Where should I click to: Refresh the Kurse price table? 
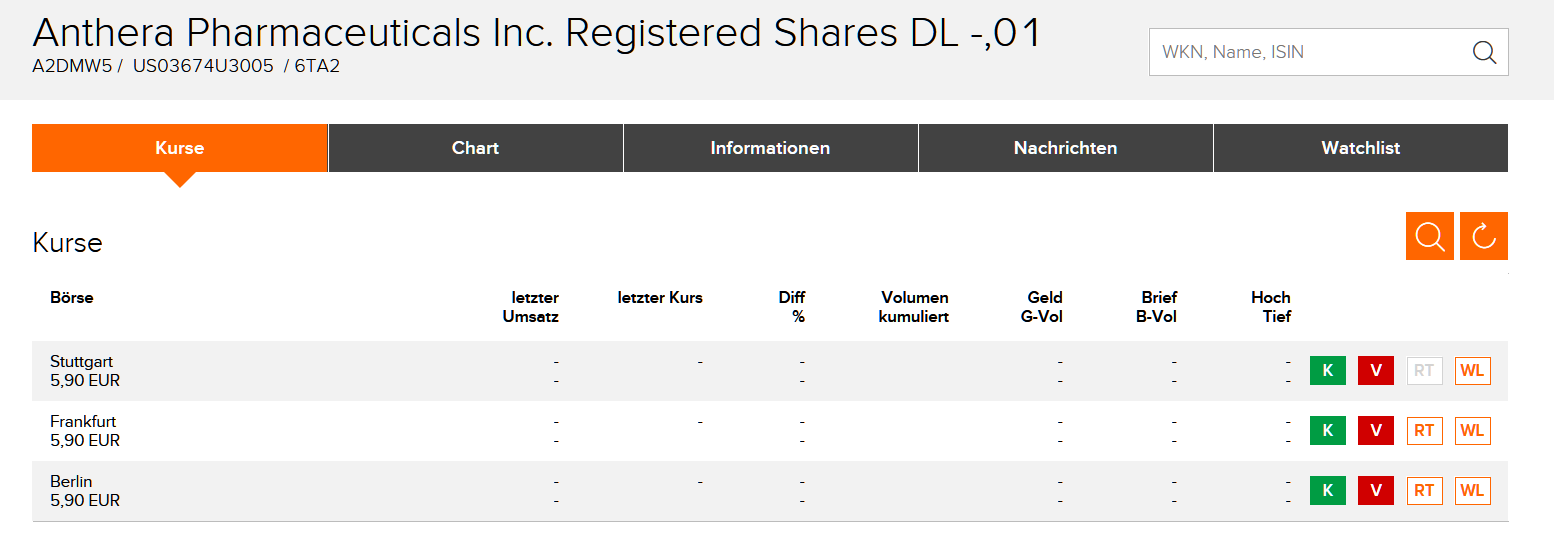tap(1484, 236)
